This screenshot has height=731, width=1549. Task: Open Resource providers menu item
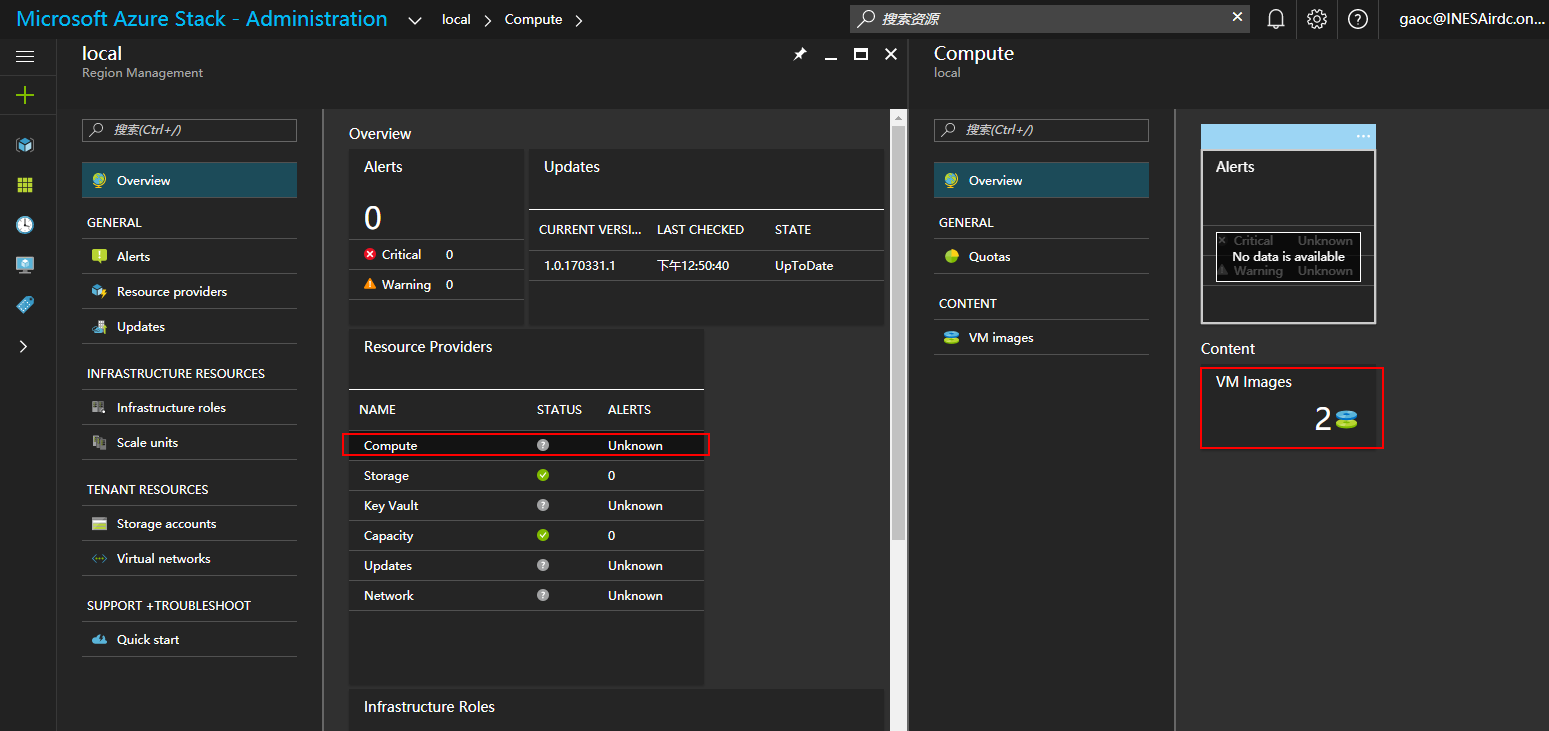[x=189, y=291]
